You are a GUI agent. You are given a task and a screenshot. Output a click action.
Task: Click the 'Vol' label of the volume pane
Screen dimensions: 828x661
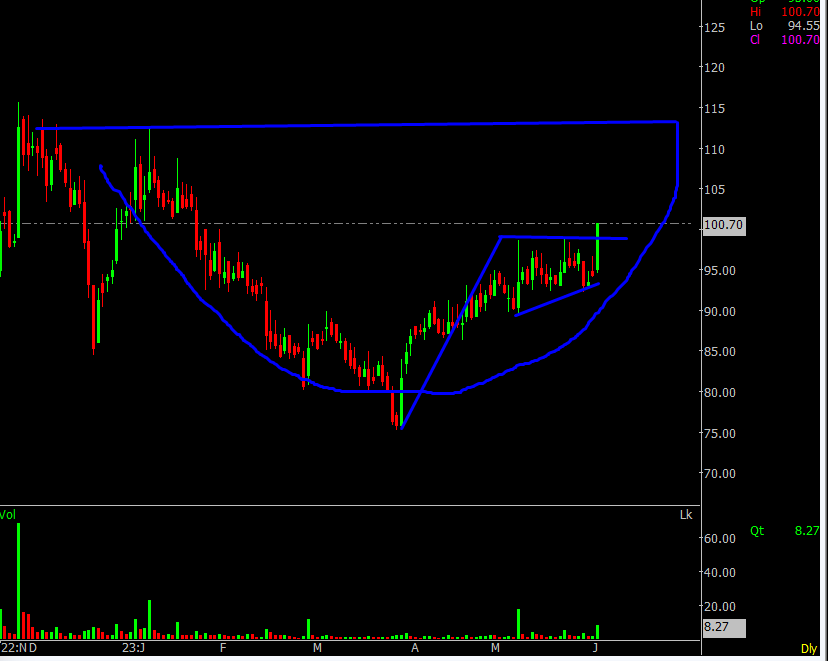tap(8, 514)
